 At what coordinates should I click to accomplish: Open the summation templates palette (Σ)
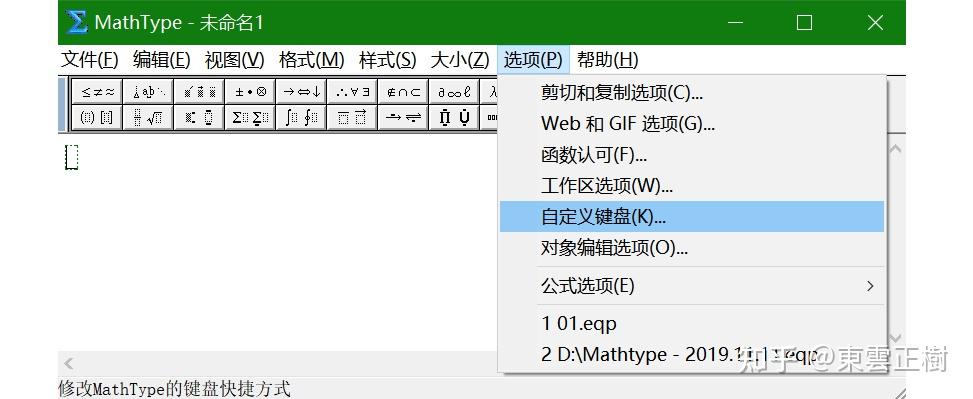pyautogui.click(x=250, y=117)
